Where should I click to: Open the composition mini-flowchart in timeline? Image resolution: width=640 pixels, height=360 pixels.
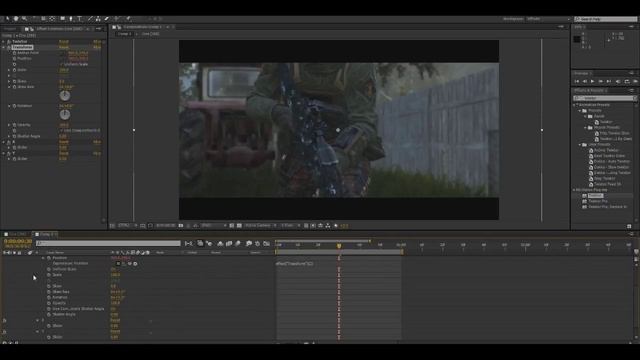tap(188, 244)
